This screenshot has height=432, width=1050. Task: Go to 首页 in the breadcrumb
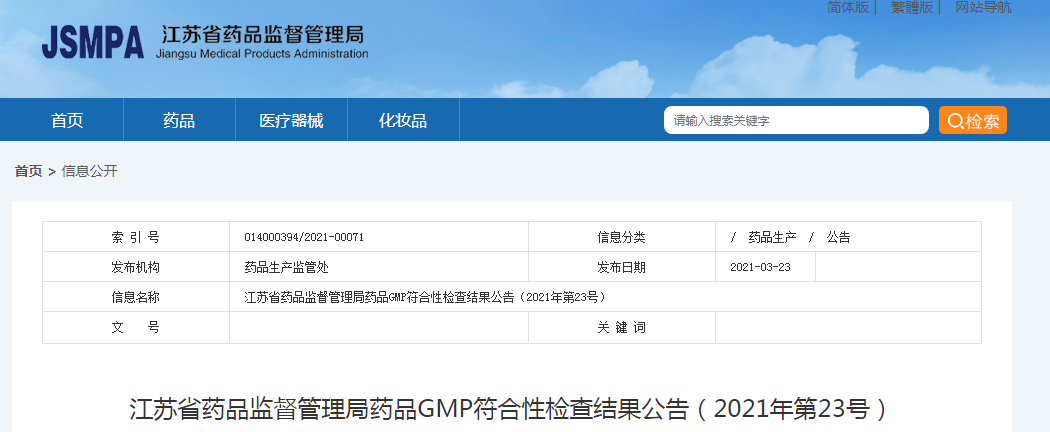pyautogui.click(x=28, y=171)
